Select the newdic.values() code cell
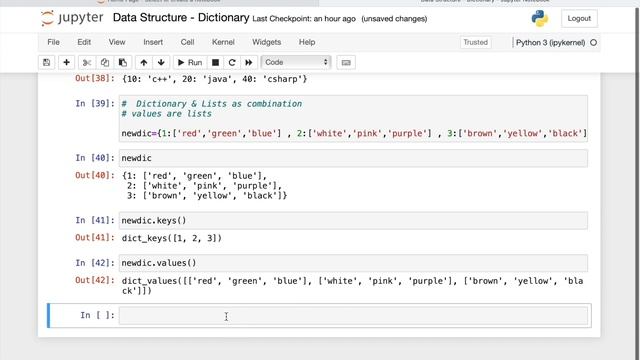 pyautogui.click(x=353, y=263)
